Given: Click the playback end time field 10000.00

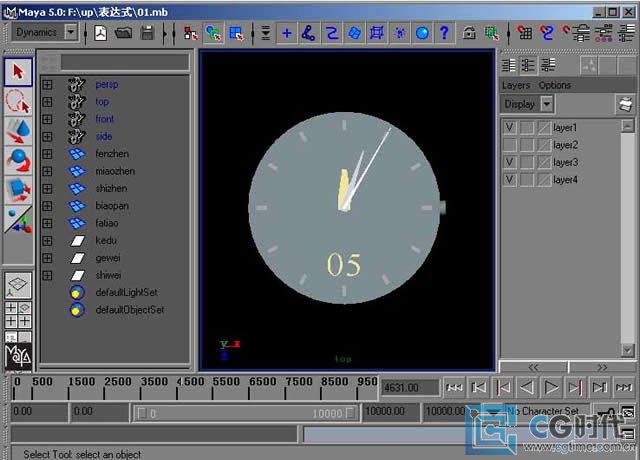Looking at the screenshot, I should [390, 411].
